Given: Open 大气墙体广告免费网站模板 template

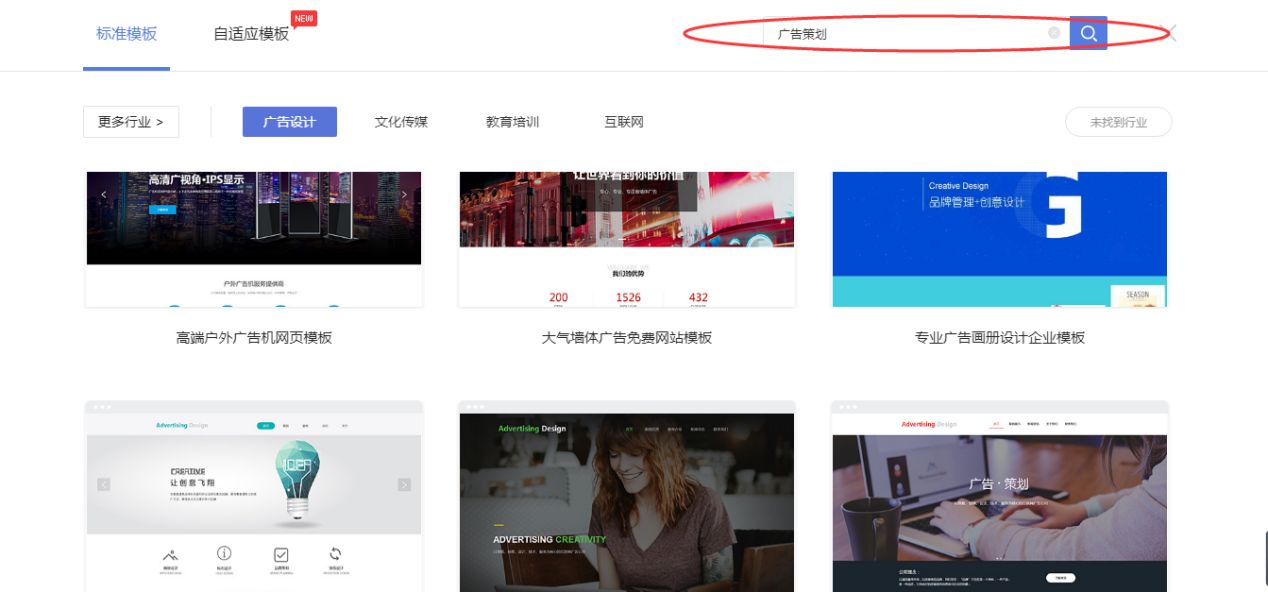Looking at the screenshot, I should click(x=627, y=338).
